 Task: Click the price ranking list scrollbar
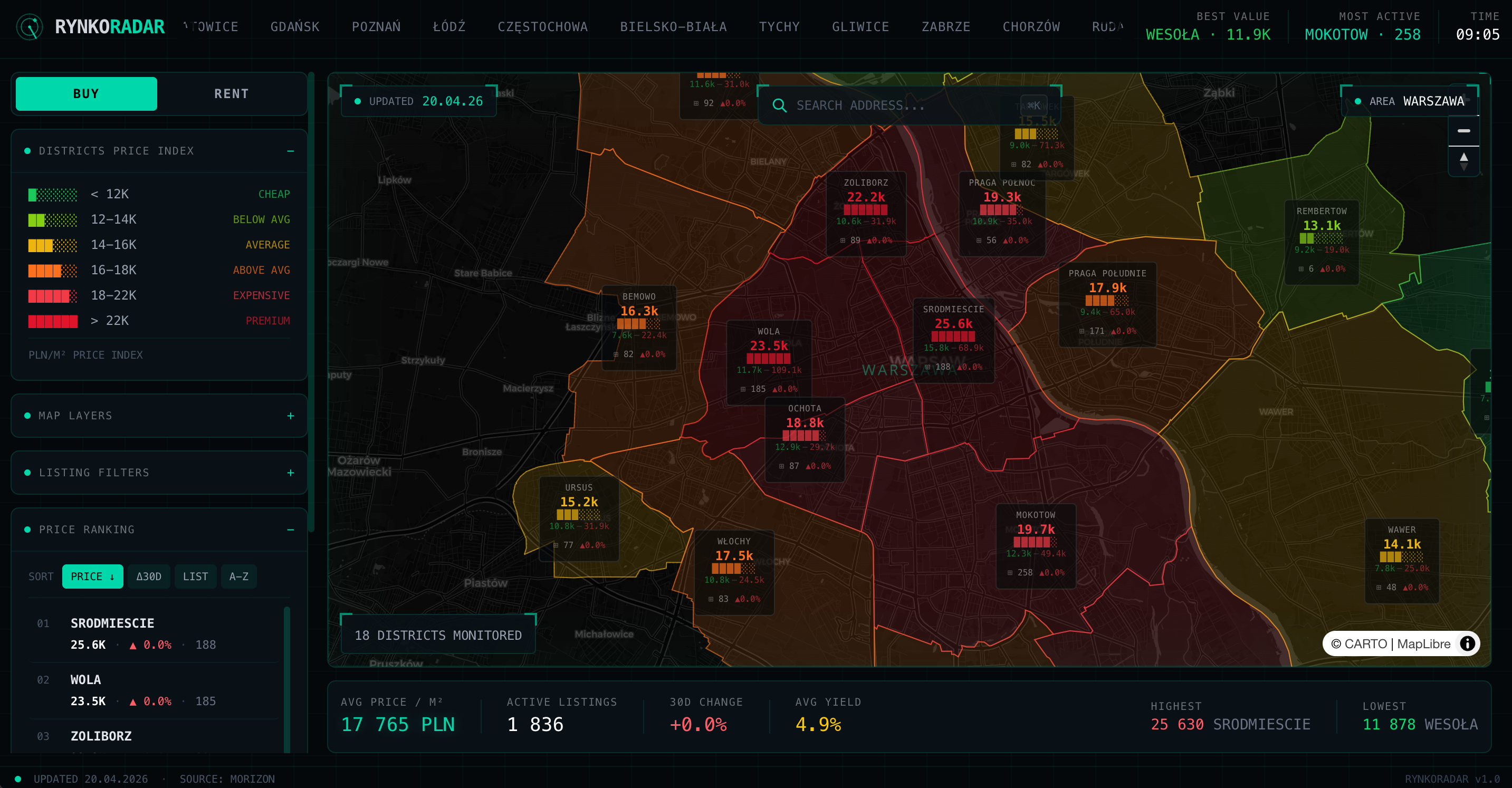[x=287, y=679]
